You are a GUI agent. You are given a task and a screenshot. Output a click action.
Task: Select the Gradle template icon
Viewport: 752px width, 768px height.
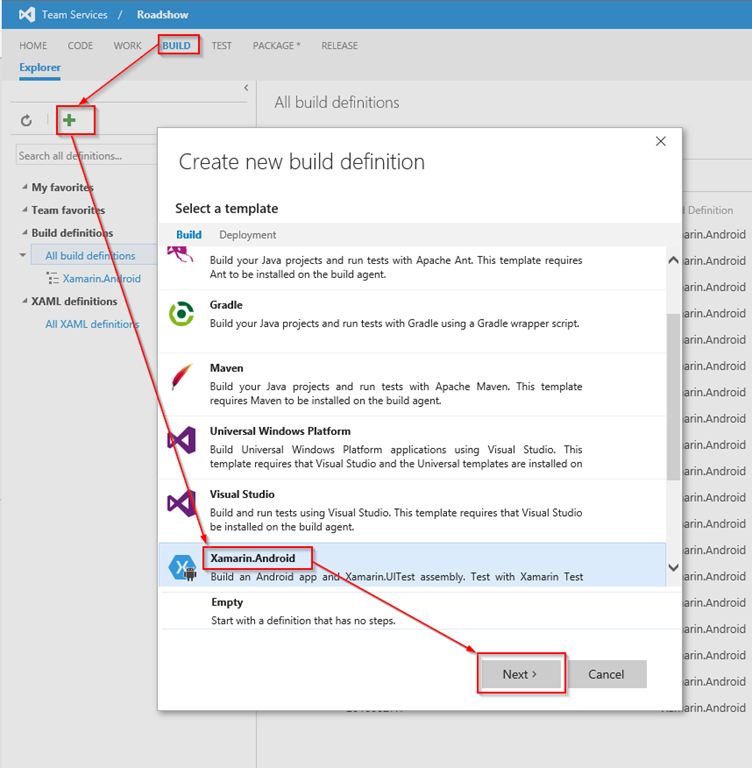tap(181, 314)
